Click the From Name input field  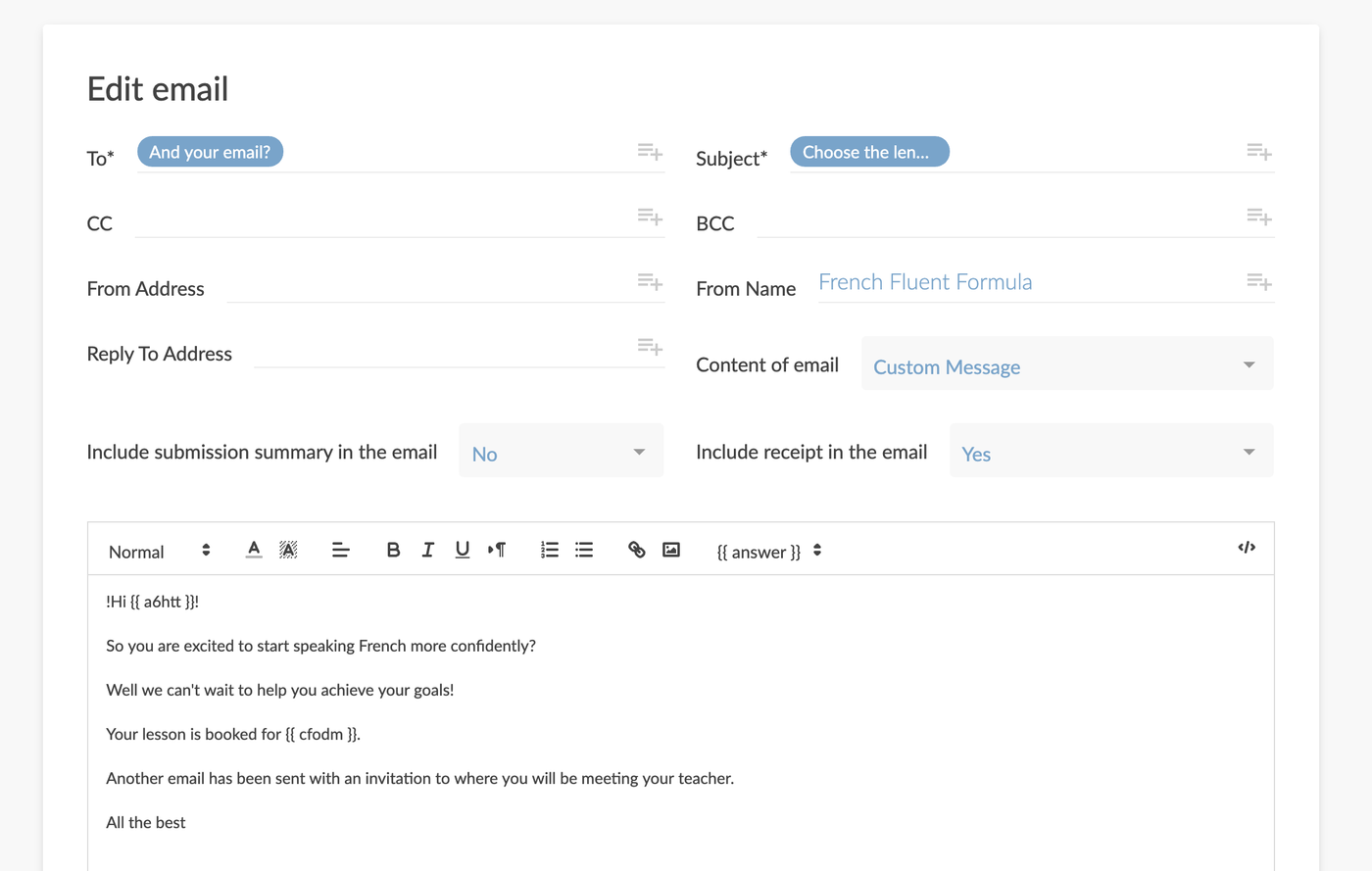pos(980,282)
